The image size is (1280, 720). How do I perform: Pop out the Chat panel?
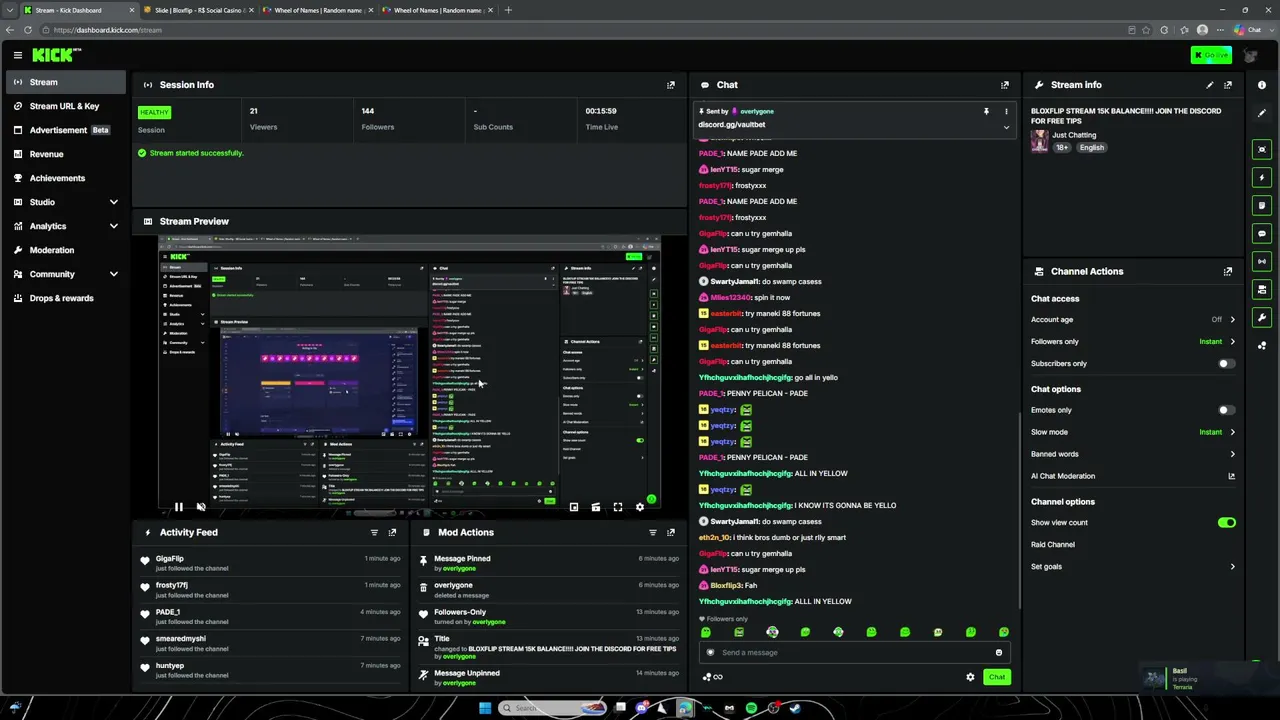pyautogui.click(x=1005, y=85)
